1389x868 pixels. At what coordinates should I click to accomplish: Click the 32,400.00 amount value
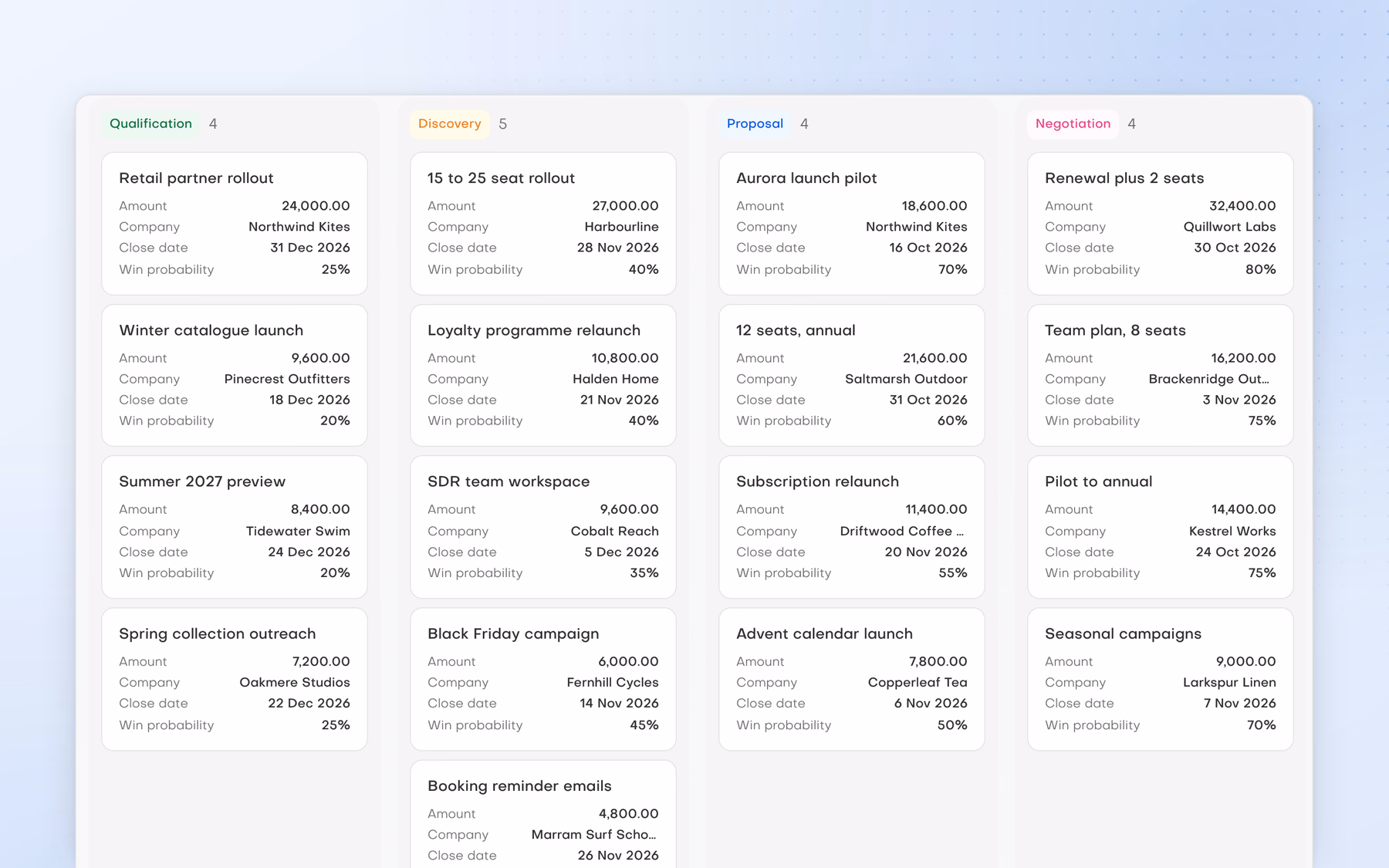(1242, 206)
